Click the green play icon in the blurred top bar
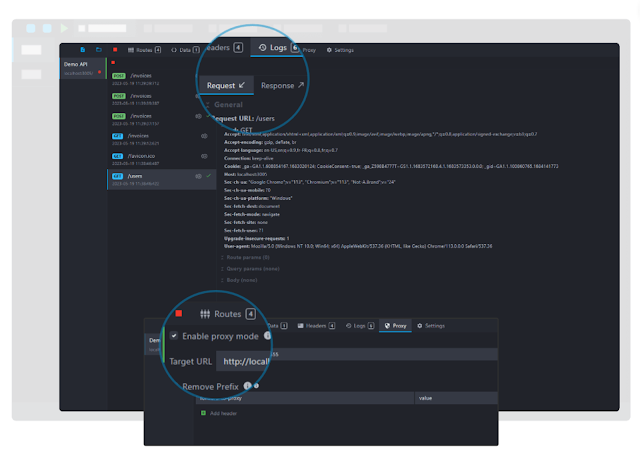This screenshot has height=472, width=640. 64,28
